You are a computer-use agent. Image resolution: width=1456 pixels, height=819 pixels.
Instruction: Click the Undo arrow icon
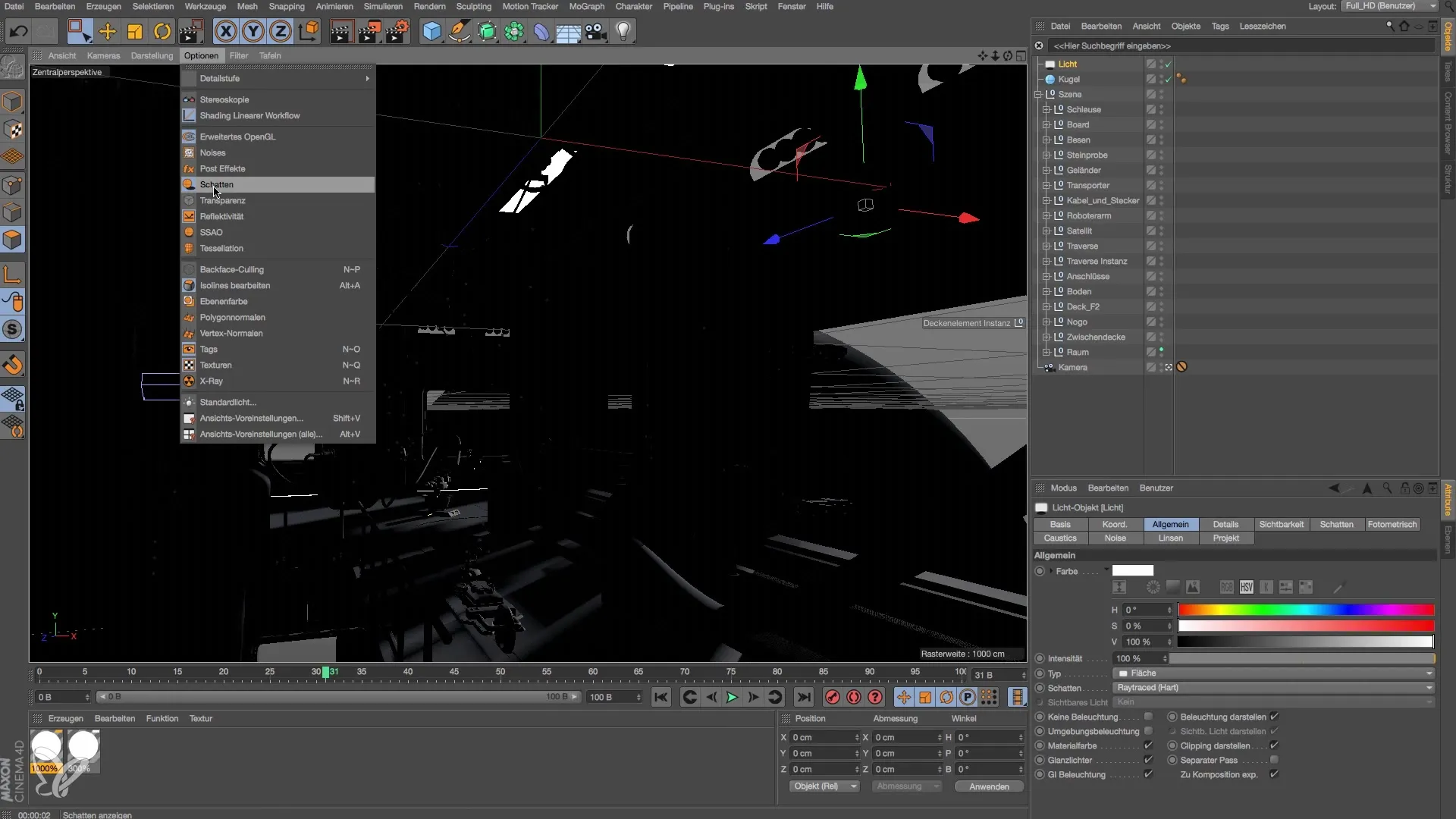coord(19,31)
